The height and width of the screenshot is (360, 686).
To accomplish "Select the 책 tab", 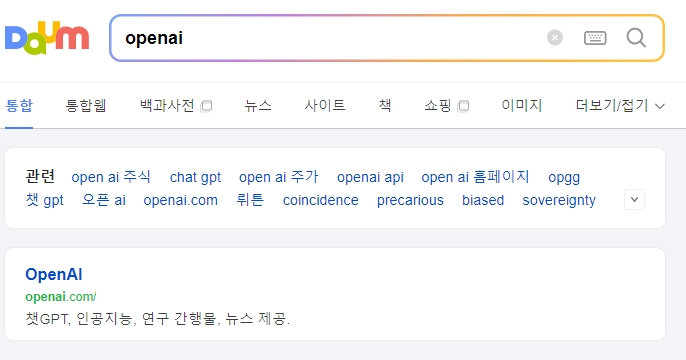I will (x=385, y=106).
